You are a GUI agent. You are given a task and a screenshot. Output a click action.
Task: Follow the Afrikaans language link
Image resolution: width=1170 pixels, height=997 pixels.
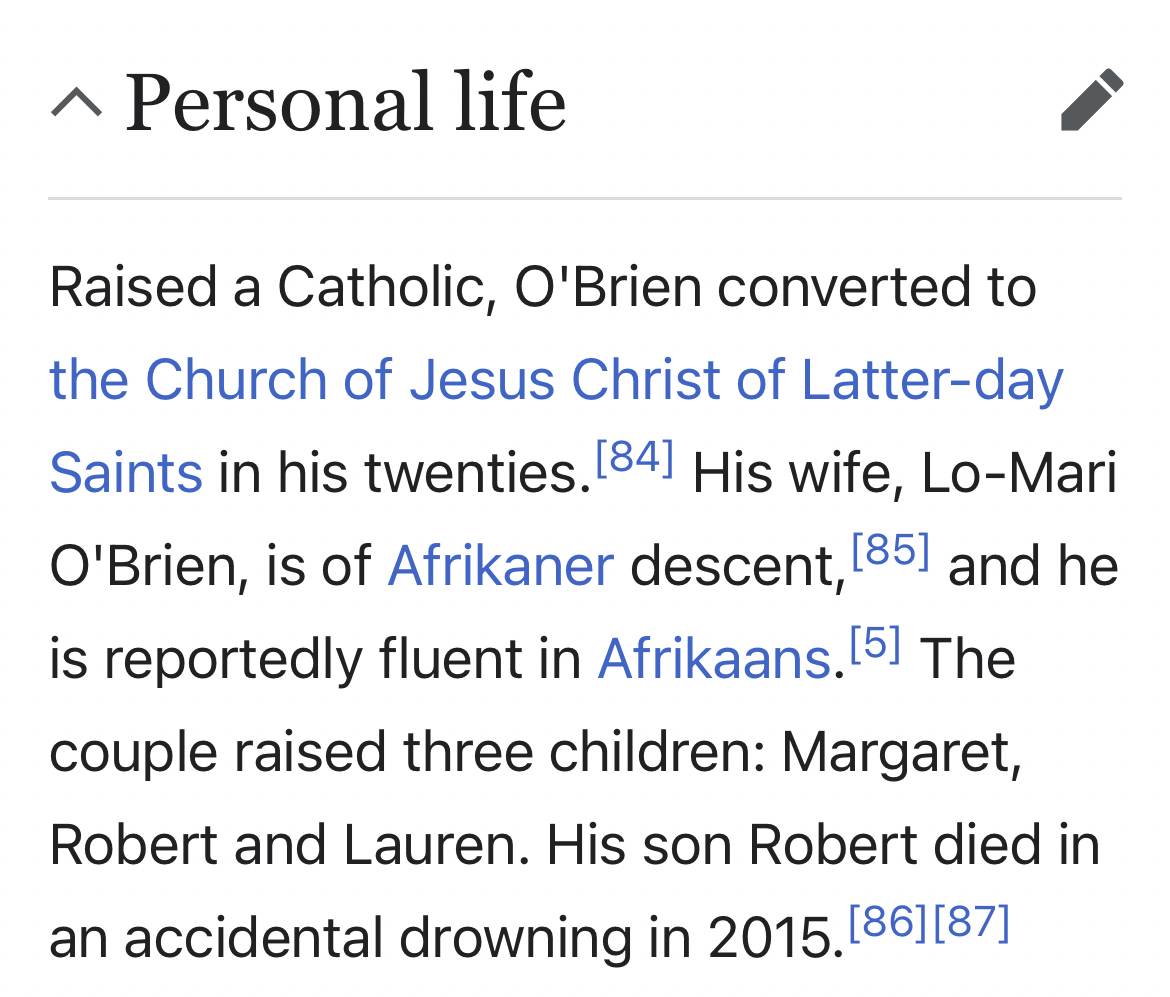click(x=714, y=660)
